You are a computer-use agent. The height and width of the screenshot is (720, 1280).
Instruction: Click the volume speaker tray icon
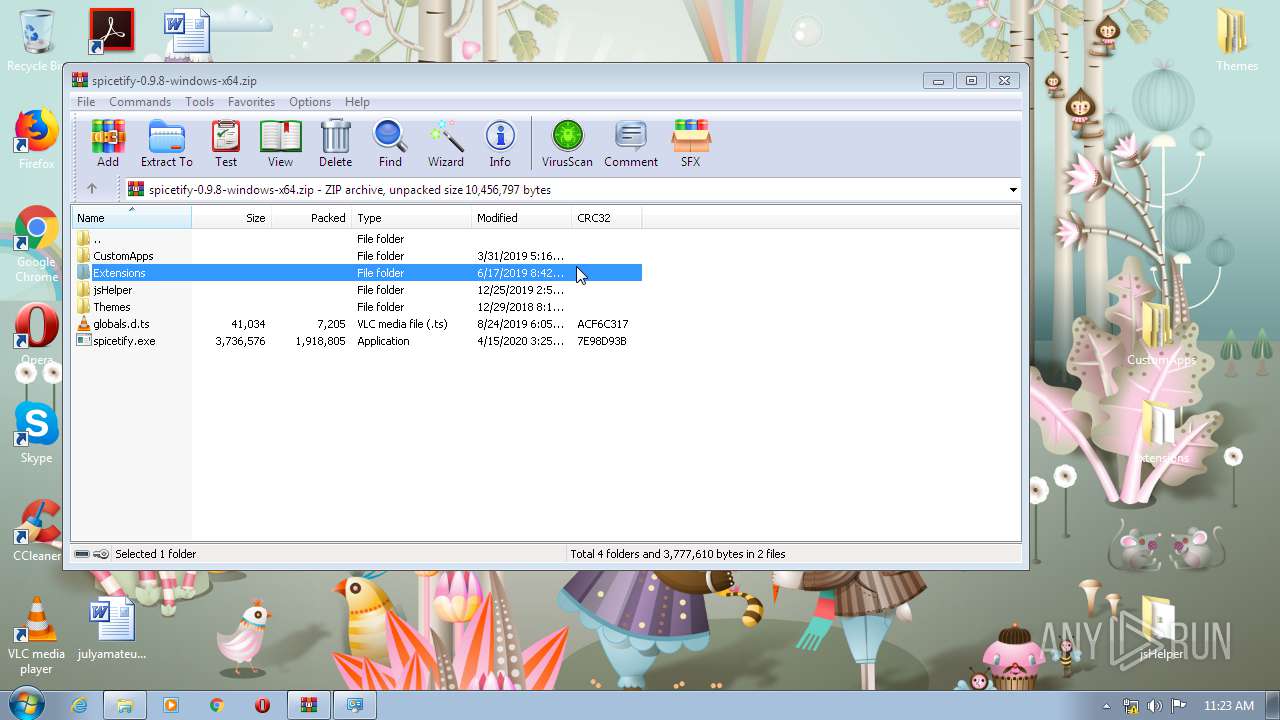[1155, 706]
